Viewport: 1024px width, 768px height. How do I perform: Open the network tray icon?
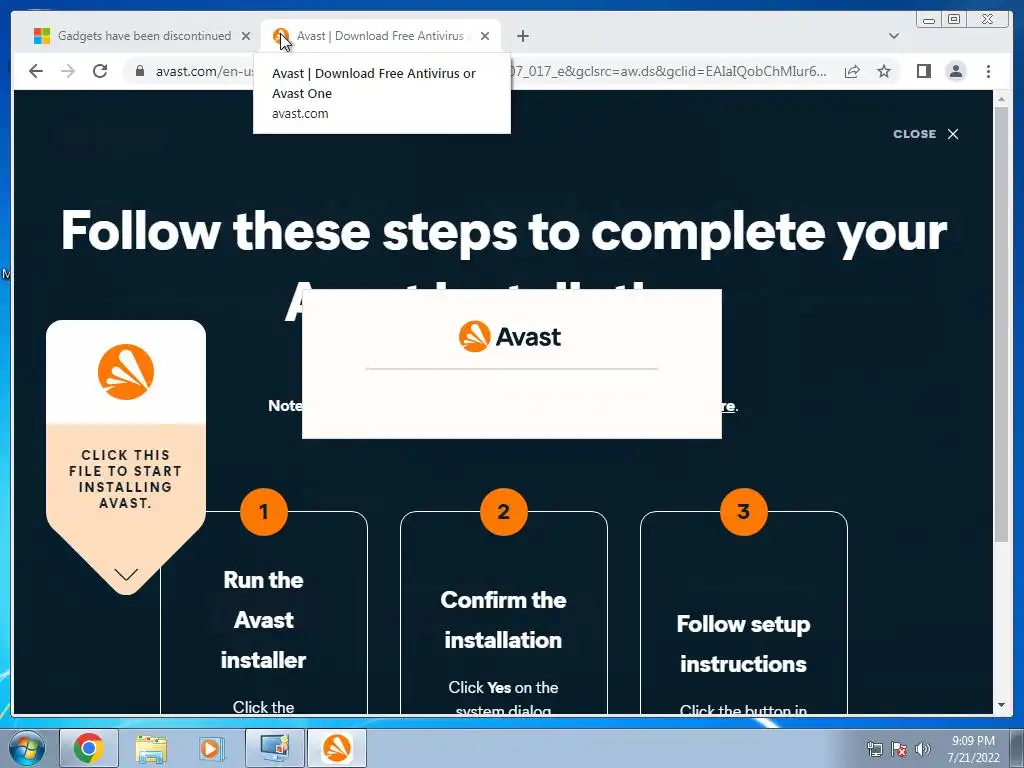tap(874, 749)
